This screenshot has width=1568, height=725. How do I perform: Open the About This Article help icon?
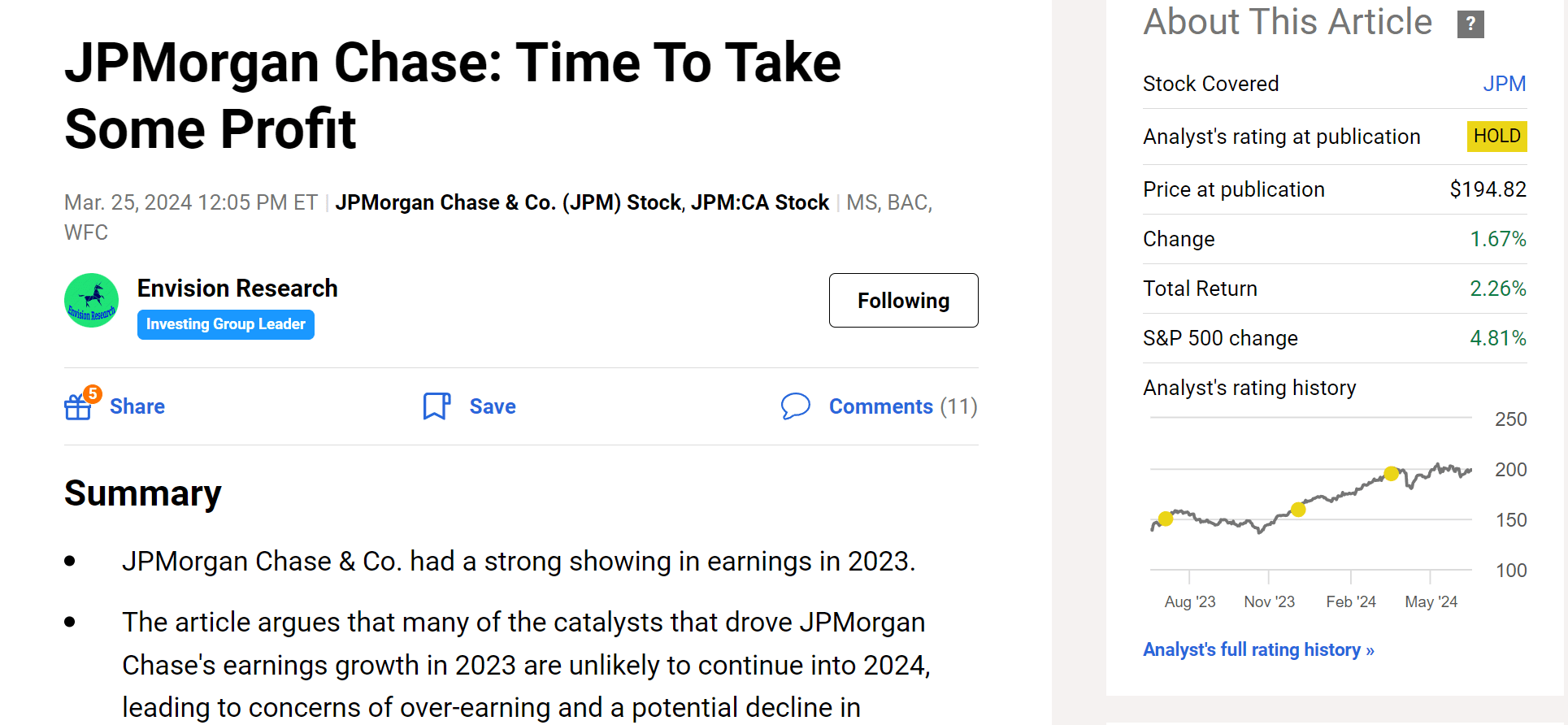(x=1470, y=24)
